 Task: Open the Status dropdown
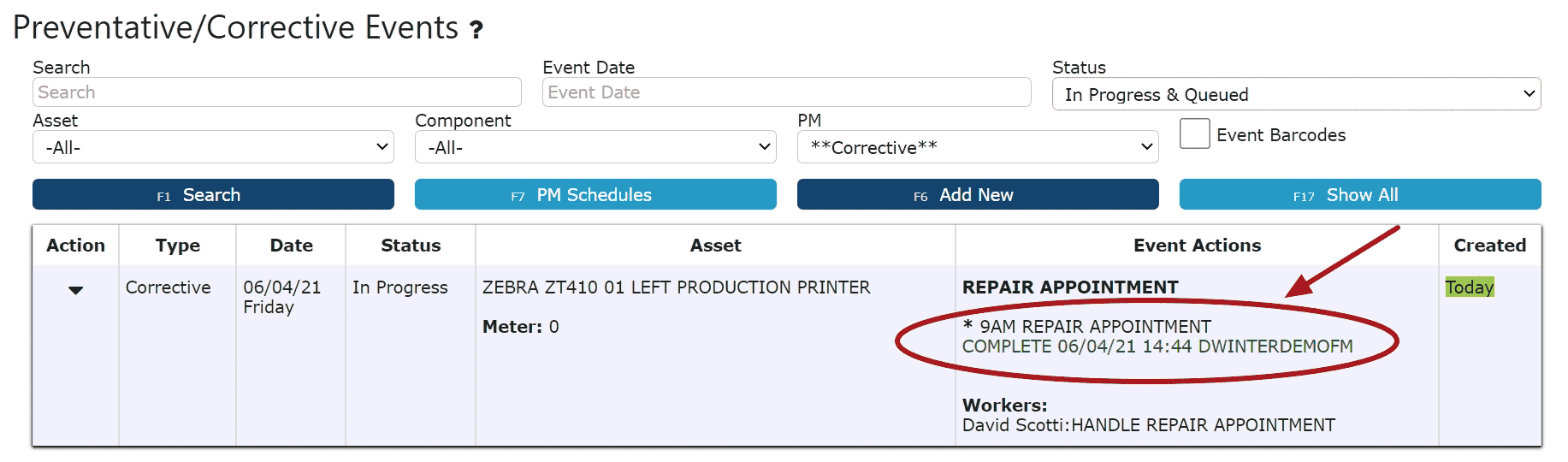(1295, 94)
